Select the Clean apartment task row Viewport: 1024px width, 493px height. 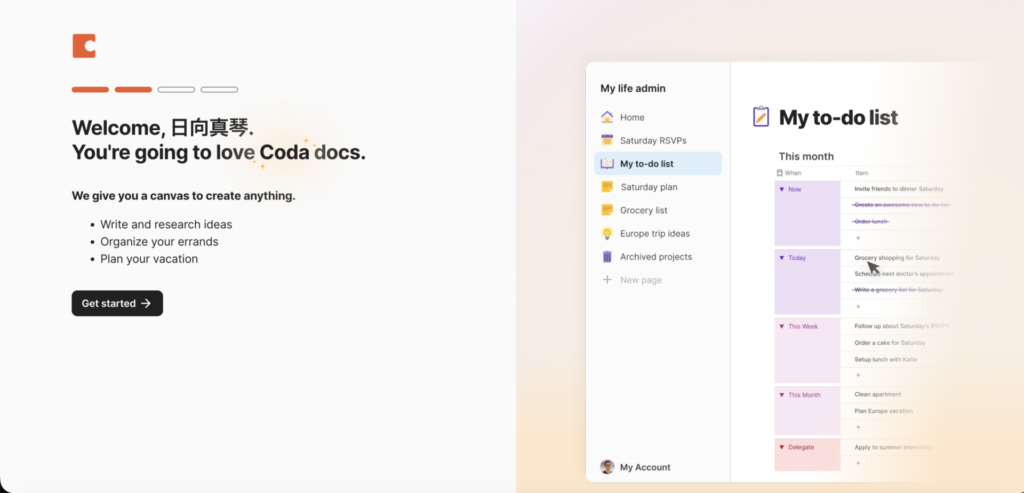(x=880, y=395)
